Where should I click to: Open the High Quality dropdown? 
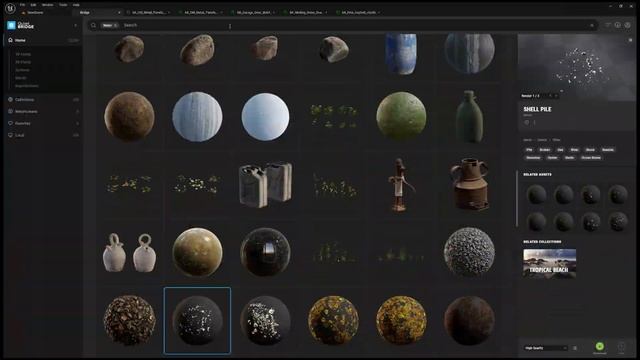tap(545, 348)
